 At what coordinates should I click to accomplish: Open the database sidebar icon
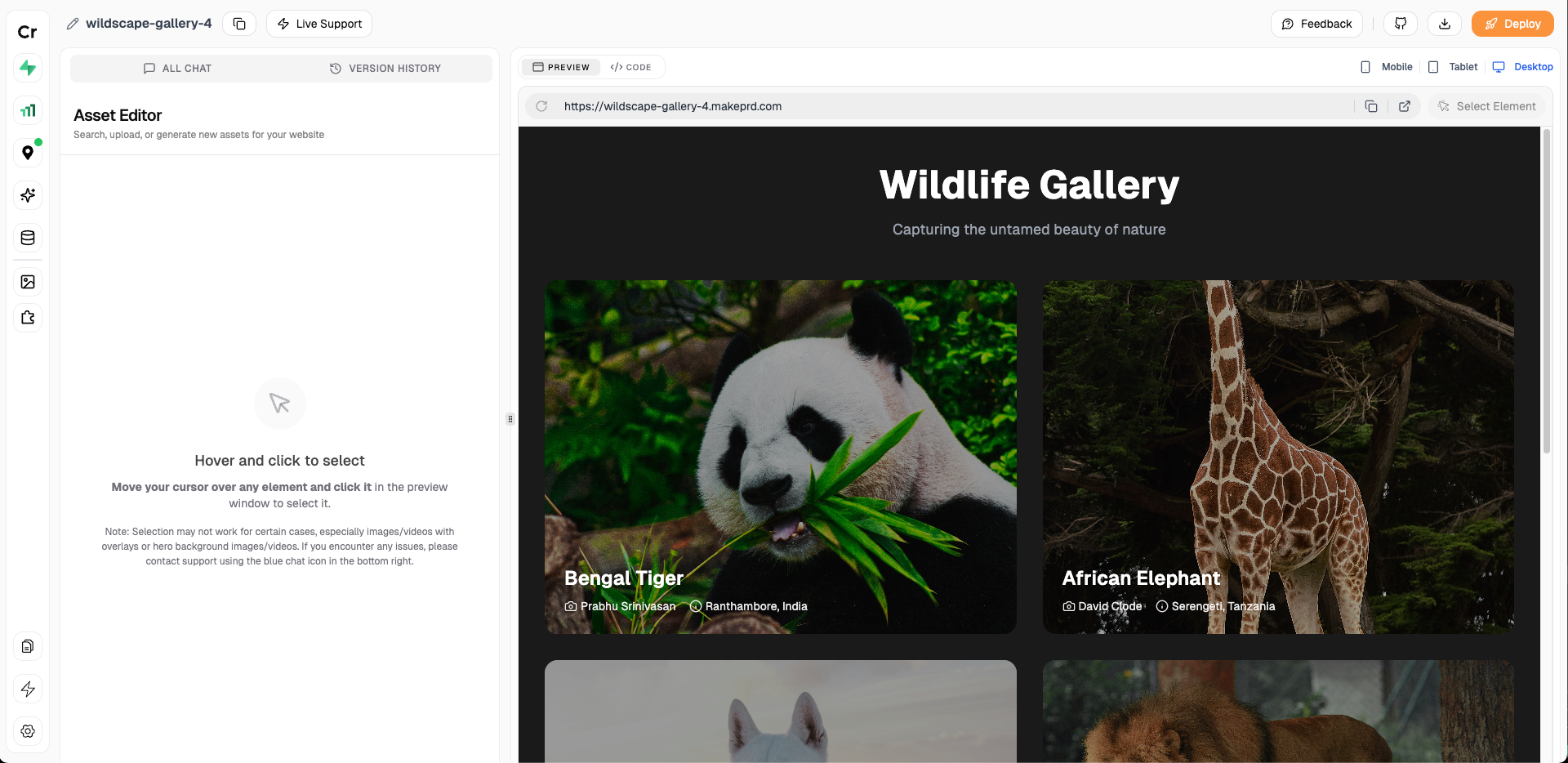[28, 238]
